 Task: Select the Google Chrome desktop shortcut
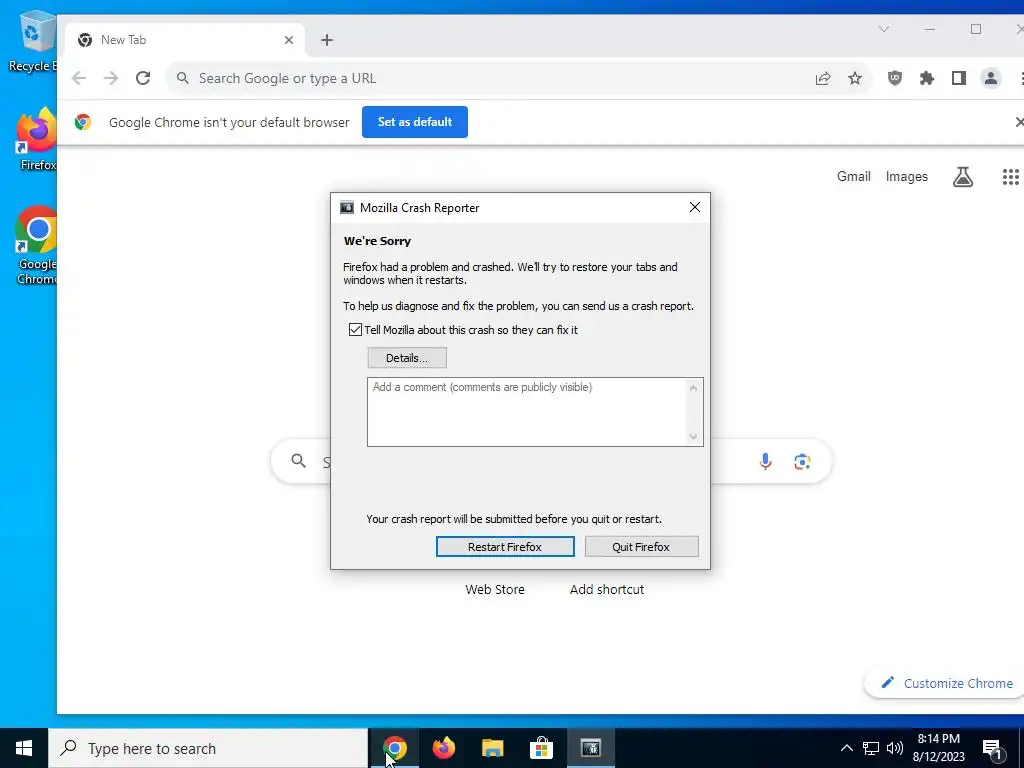click(x=37, y=246)
